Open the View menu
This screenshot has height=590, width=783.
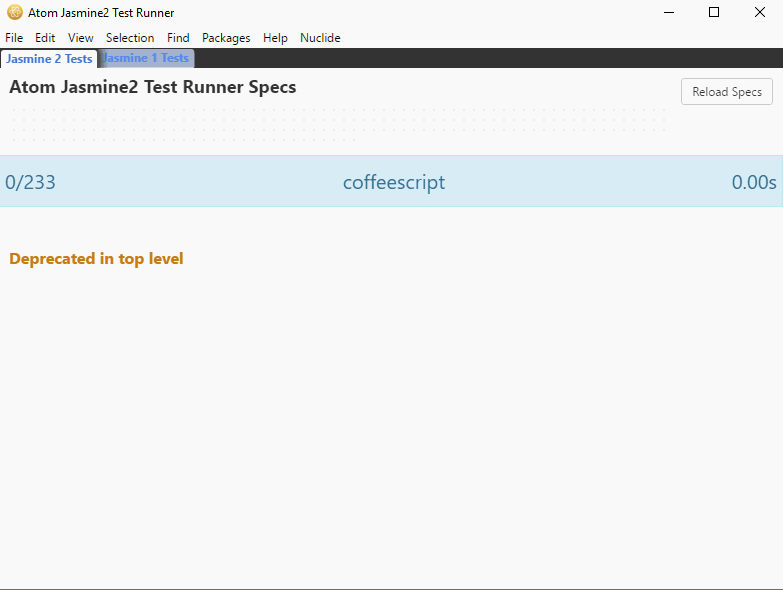[80, 38]
